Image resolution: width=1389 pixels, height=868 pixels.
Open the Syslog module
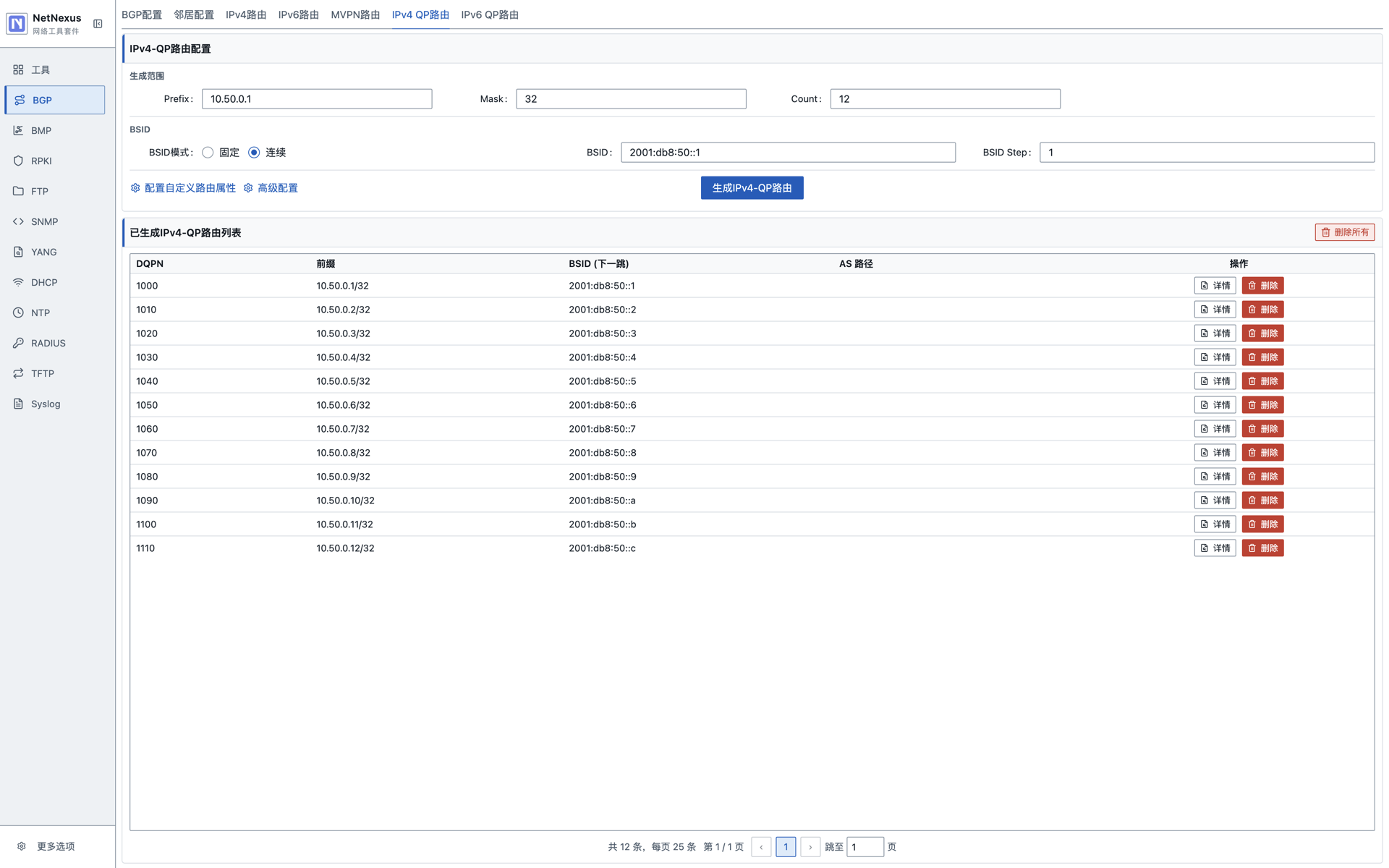(x=55, y=404)
